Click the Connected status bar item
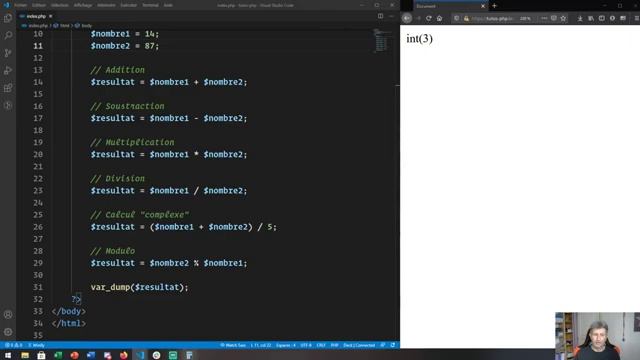Viewport: 640px width, 360px height. pyautogui.click(x=359, y=345)
